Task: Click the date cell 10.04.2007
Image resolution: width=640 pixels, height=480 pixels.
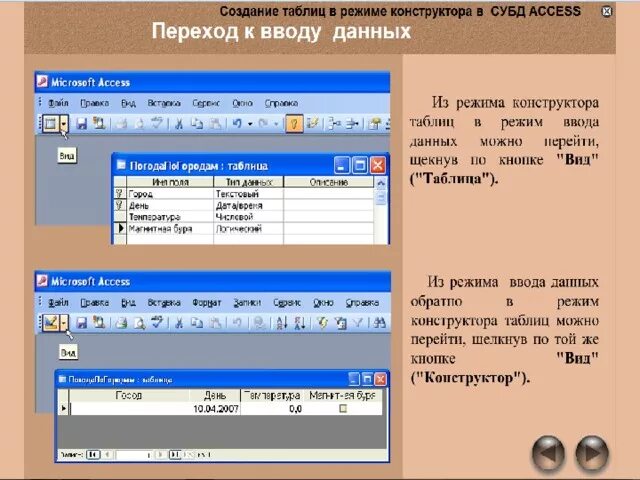Action: coord(215,409)
